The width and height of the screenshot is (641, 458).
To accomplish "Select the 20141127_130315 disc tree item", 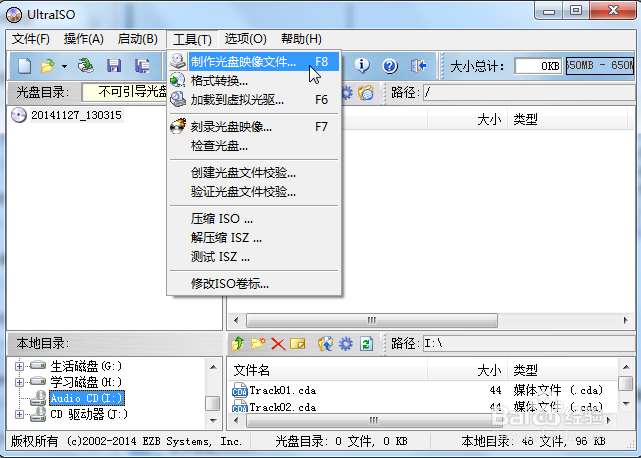I will 76,115.
